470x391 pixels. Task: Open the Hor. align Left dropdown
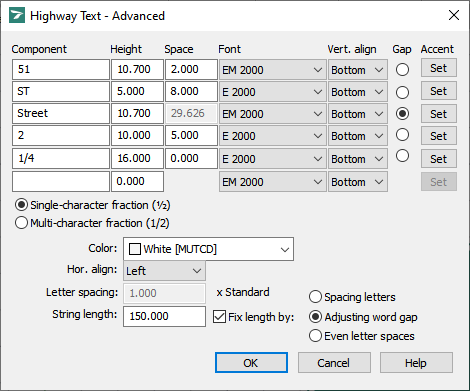[164, 270]
